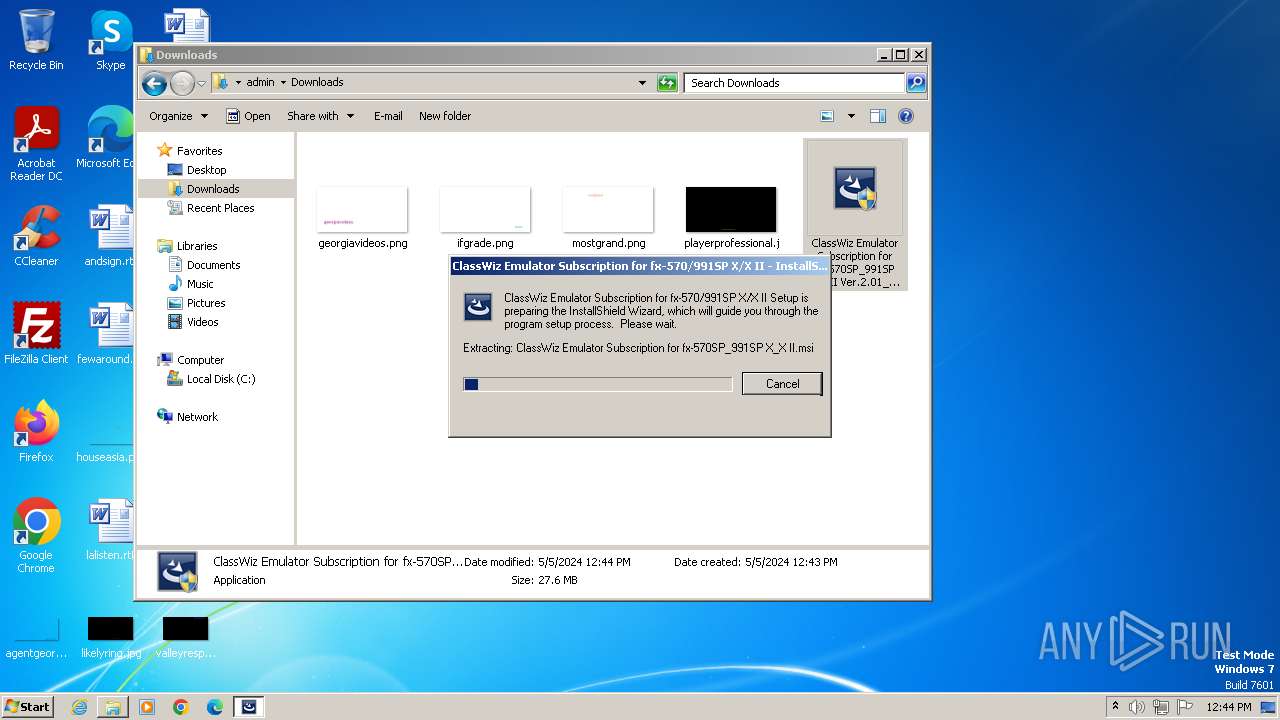The image size is (1280, 720).
Task: Open the Start menu
Action: [x=28, y=706]
